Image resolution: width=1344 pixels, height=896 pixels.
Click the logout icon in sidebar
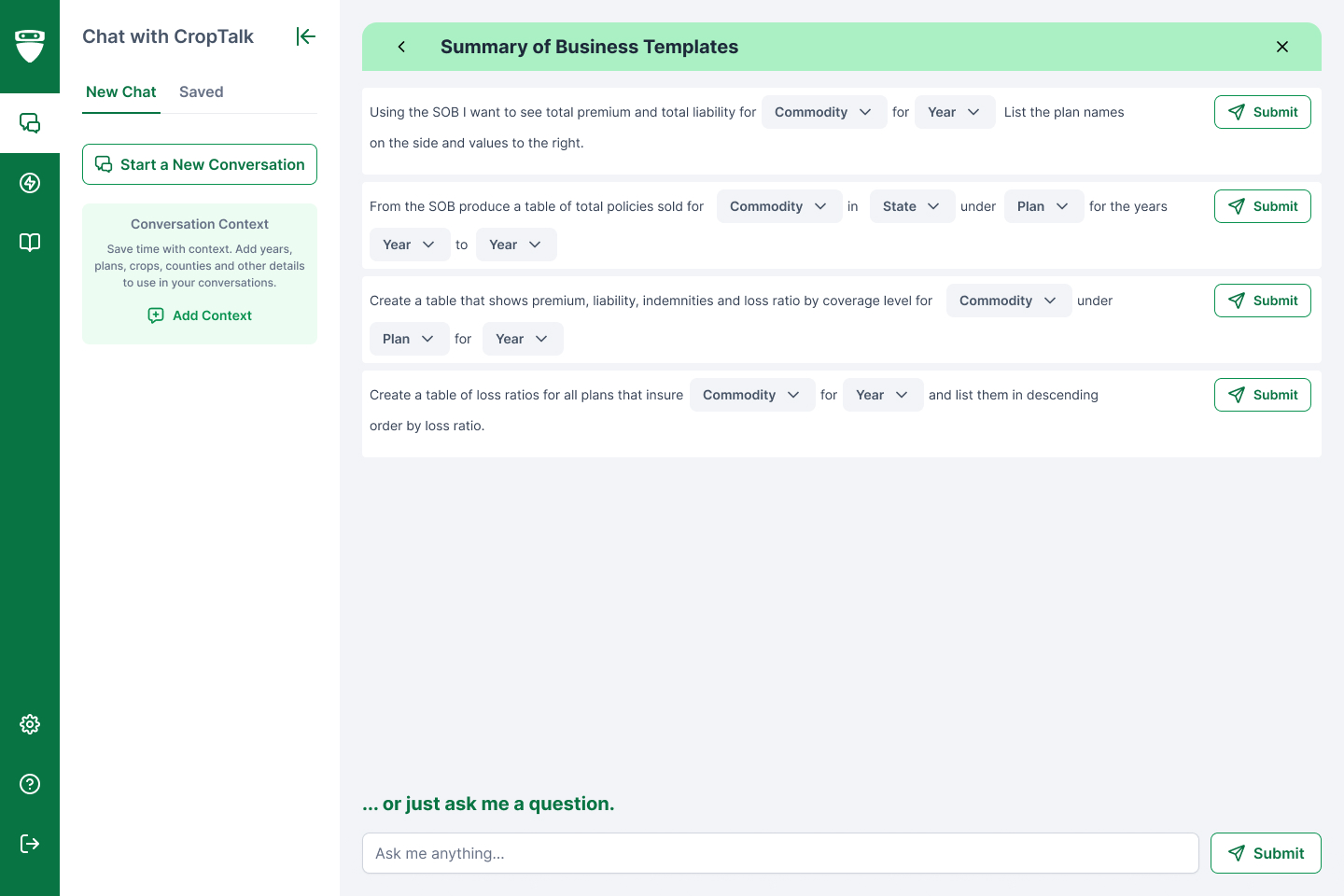coord(30,844)
